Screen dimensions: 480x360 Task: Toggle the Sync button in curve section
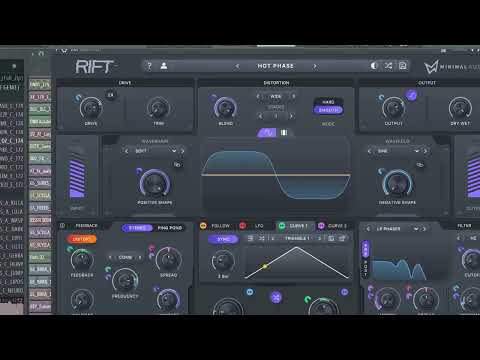(223, 239)
